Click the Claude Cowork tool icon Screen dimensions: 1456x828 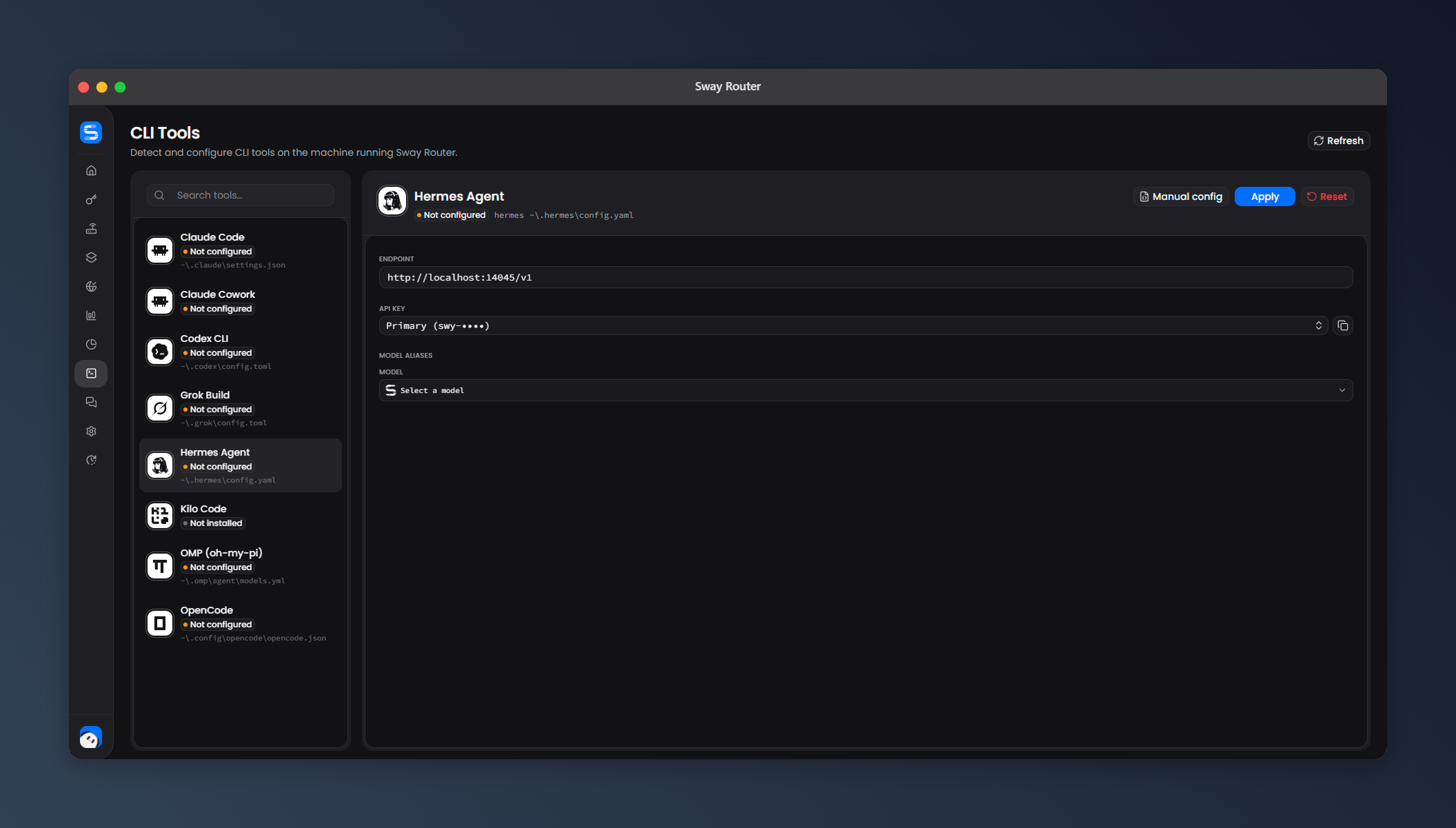tap(160, 301)
